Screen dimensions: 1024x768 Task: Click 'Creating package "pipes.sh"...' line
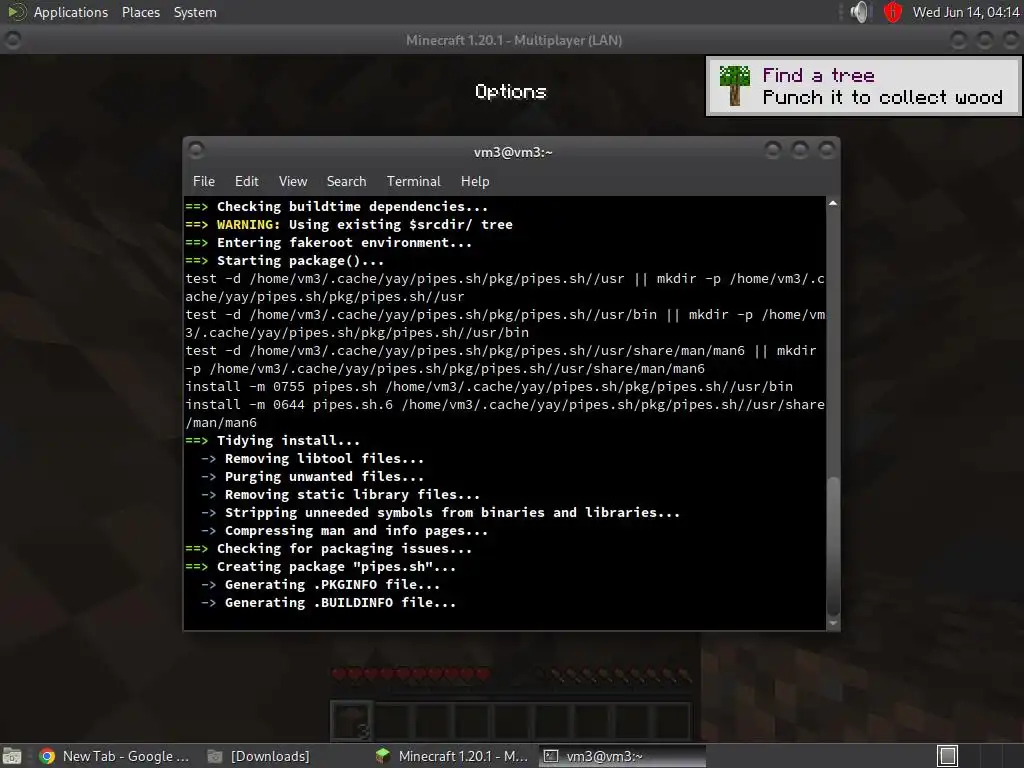click(x=336, y=567)
